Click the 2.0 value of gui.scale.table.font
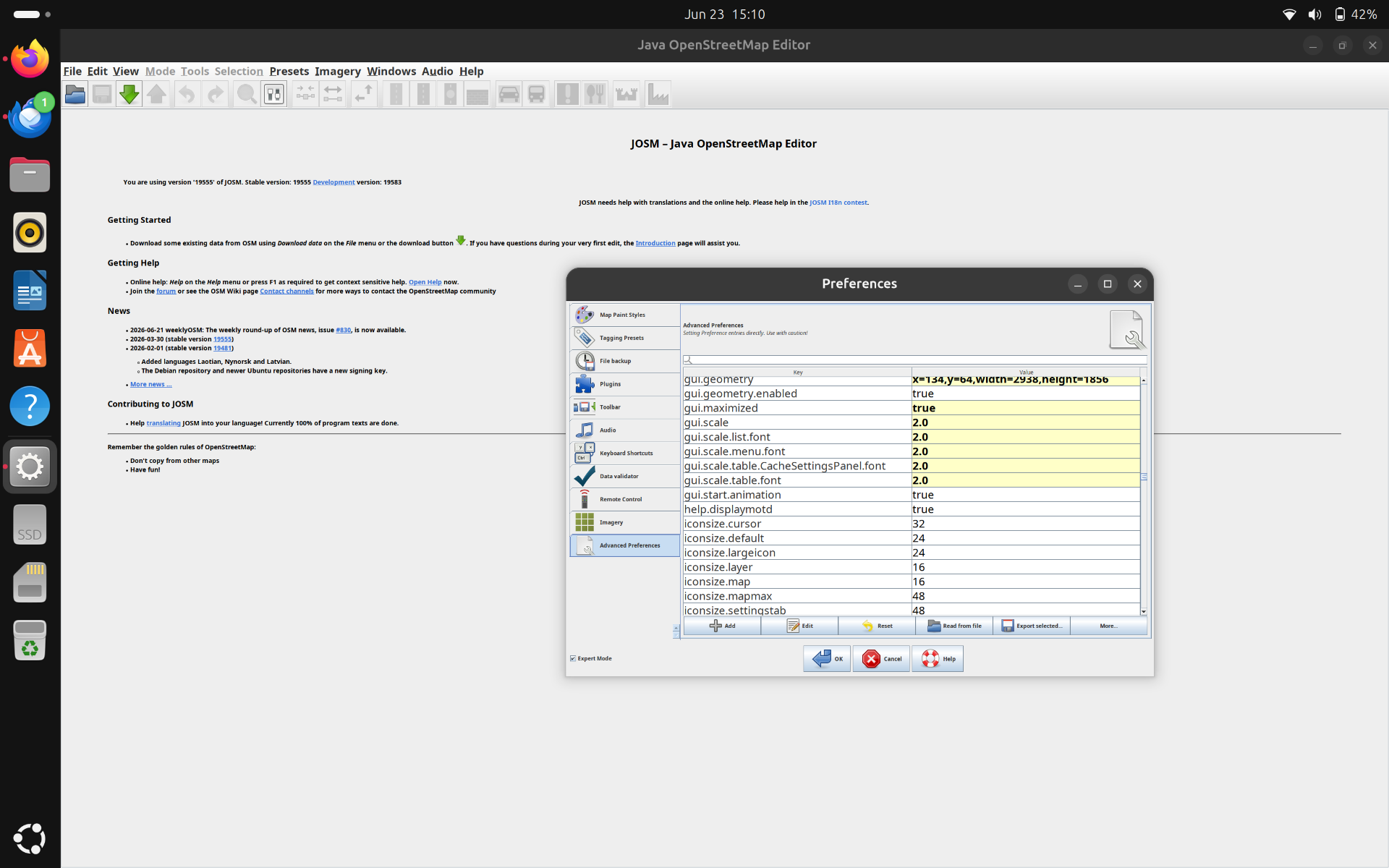Screen dimensions: 1389x868 1026,480
